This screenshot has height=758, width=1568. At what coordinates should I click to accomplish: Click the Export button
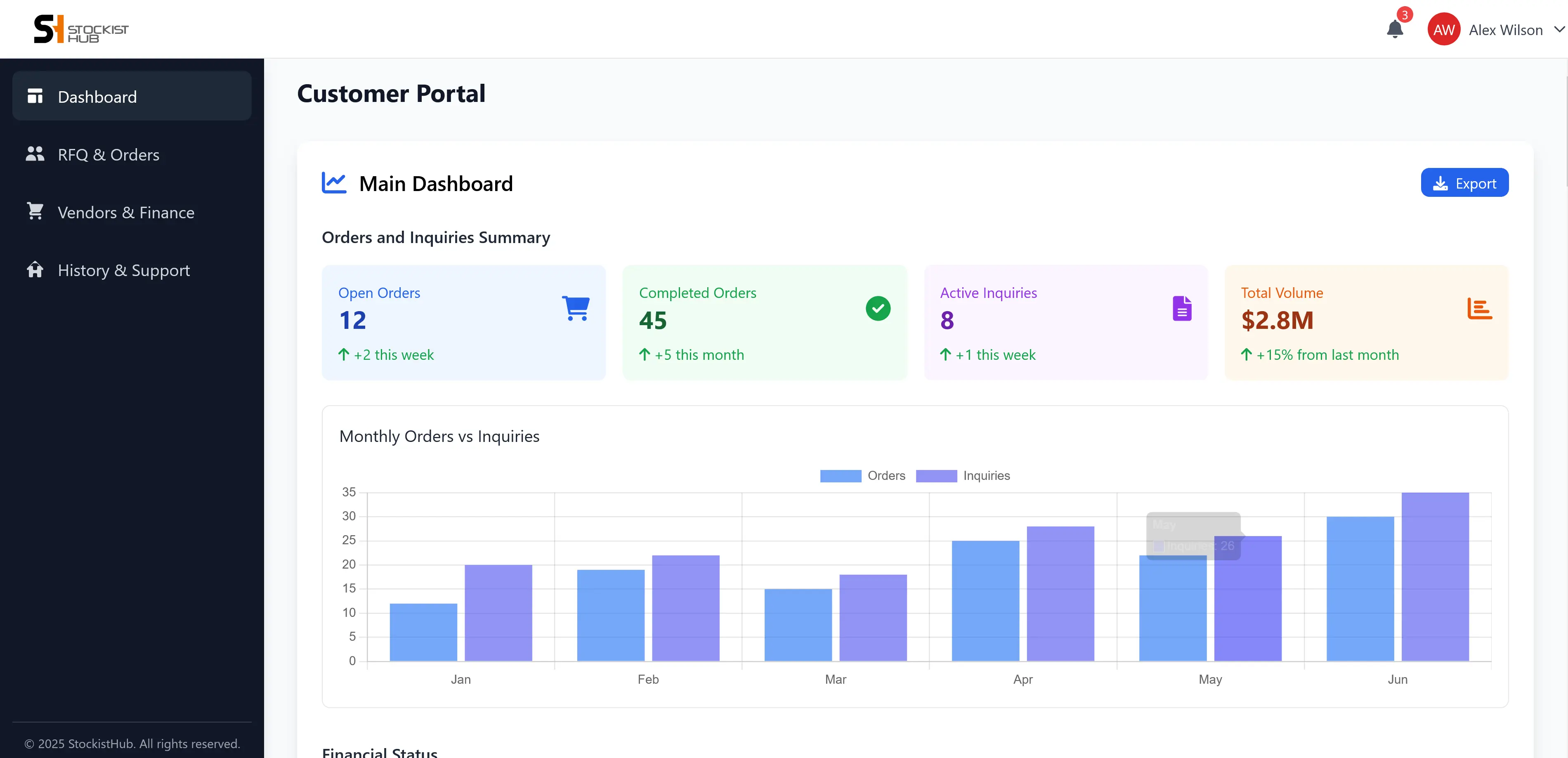(1464, 183)
